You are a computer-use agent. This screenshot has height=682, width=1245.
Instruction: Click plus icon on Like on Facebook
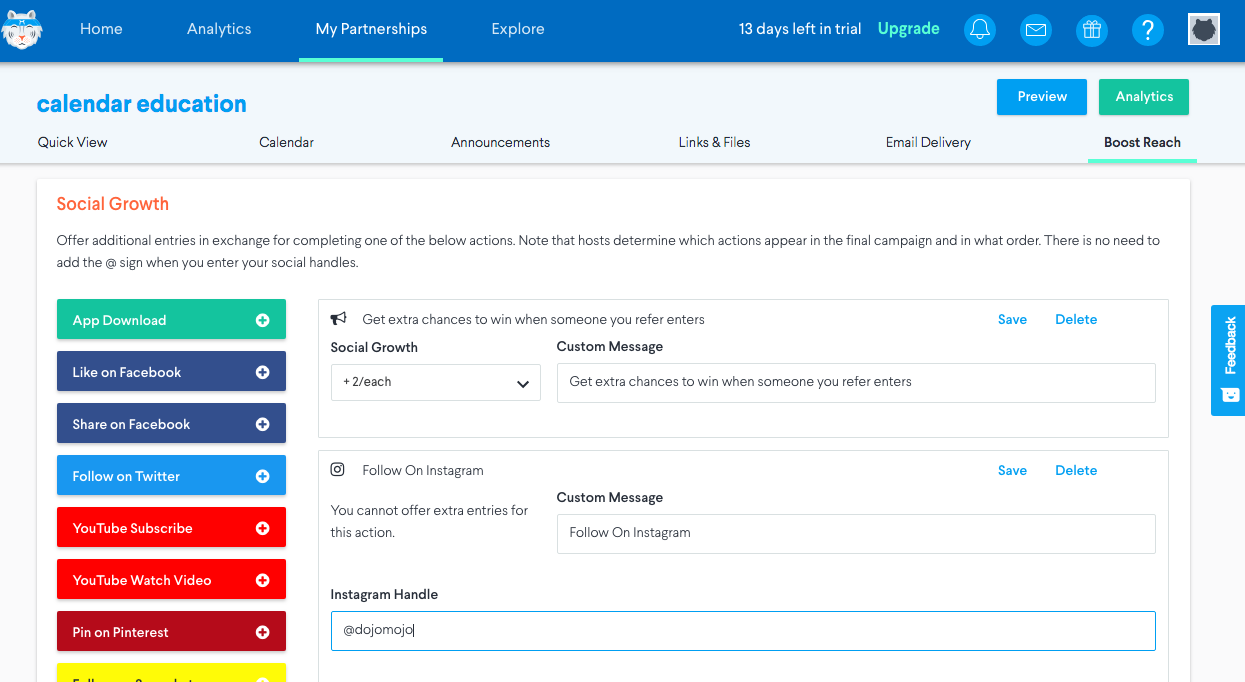(x=262, y=372)
